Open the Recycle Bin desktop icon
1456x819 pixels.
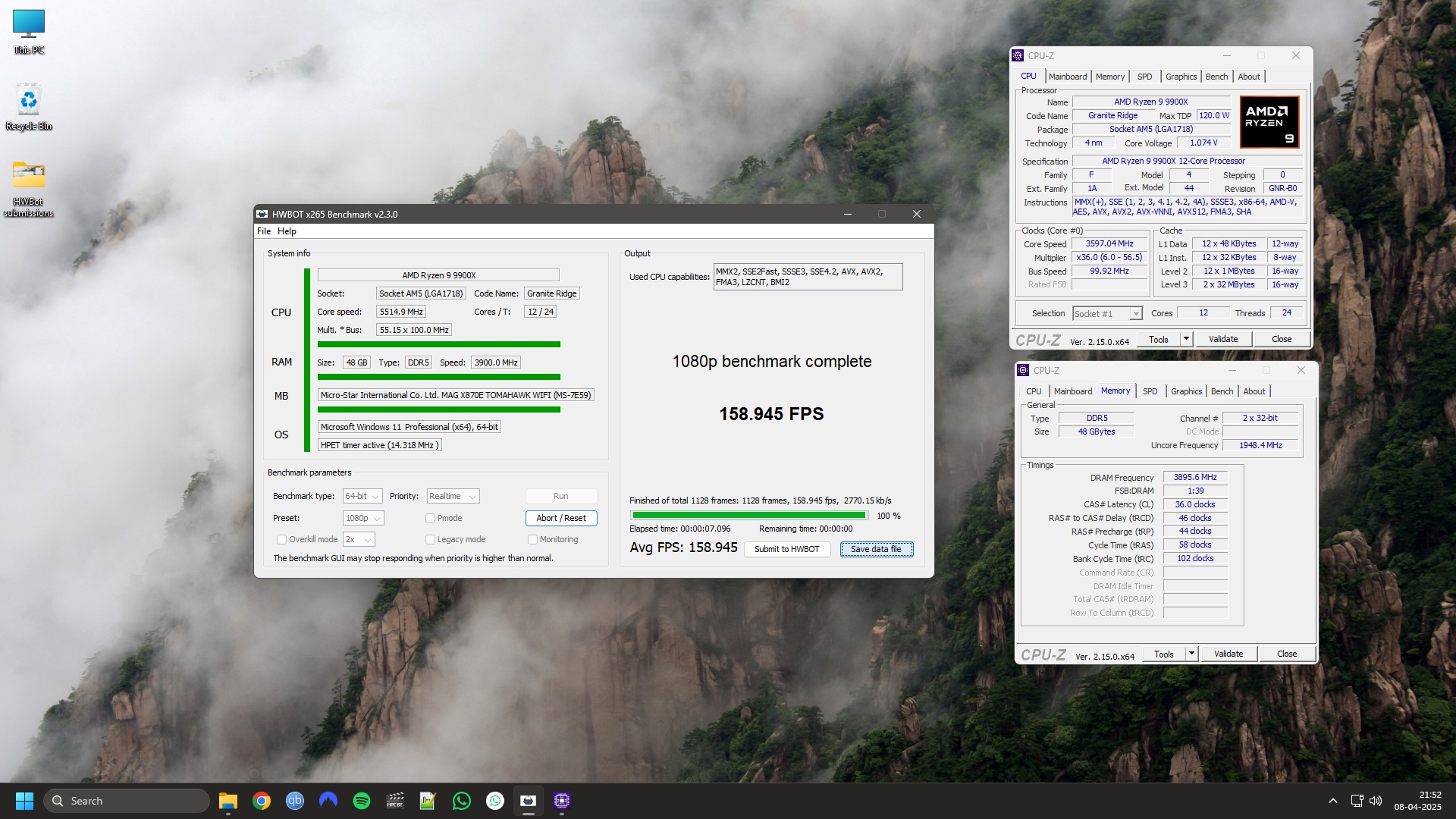[29, 106]
